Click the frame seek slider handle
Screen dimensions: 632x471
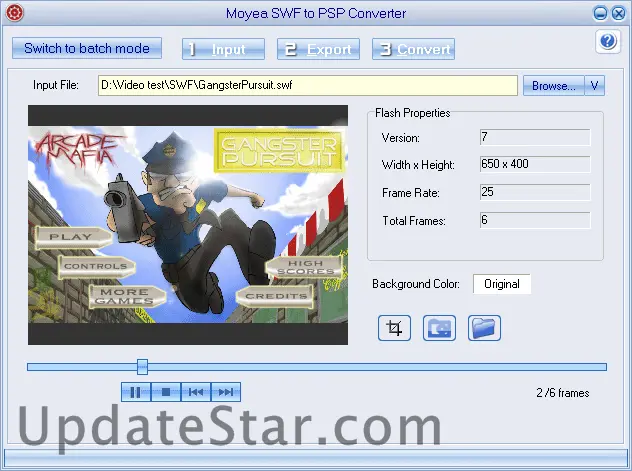click(142, 367)
